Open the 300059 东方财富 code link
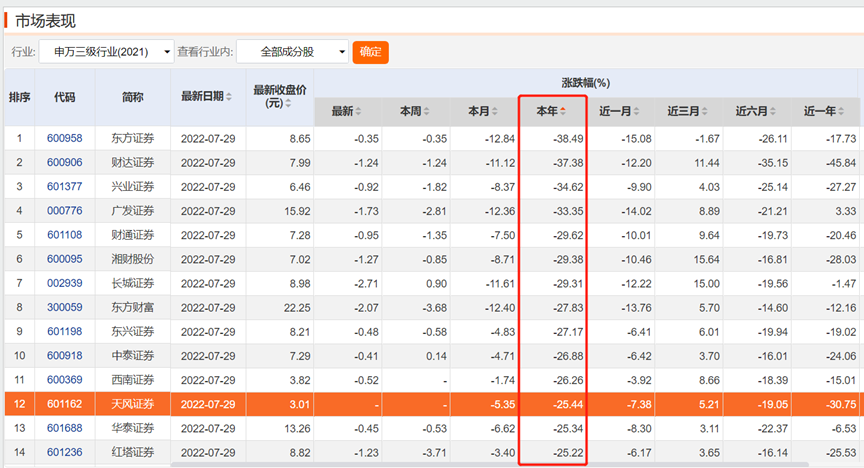Screen dimensions: 864x468 64,308
